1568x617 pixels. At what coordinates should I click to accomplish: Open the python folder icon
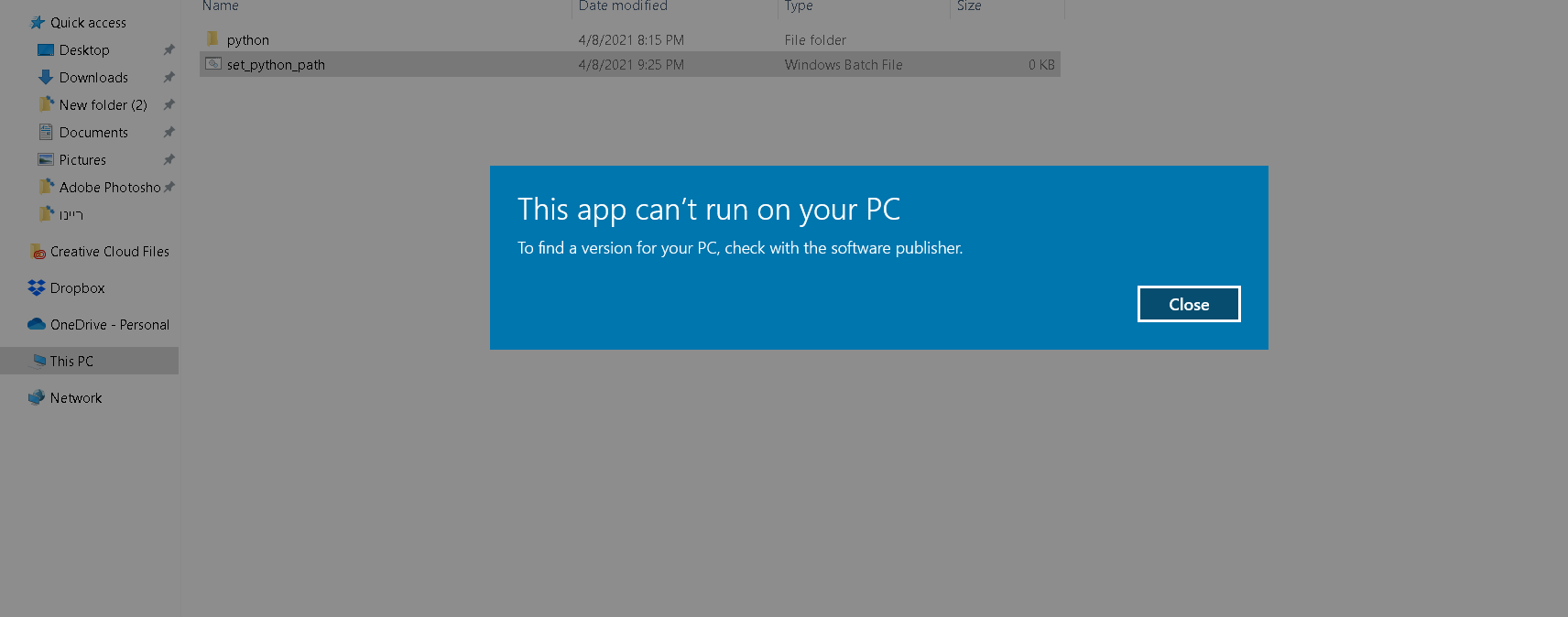(212, 39)
